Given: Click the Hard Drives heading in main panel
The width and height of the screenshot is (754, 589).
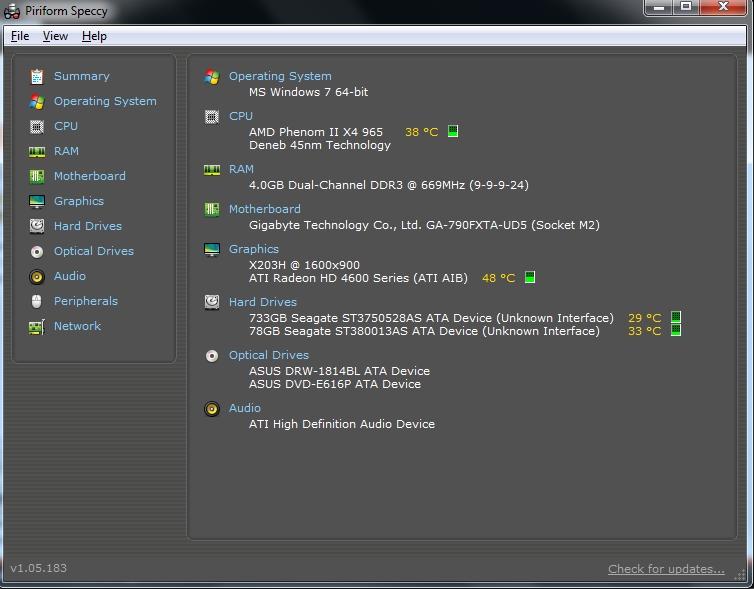Looking at the screenshot, I should [263, 302].
